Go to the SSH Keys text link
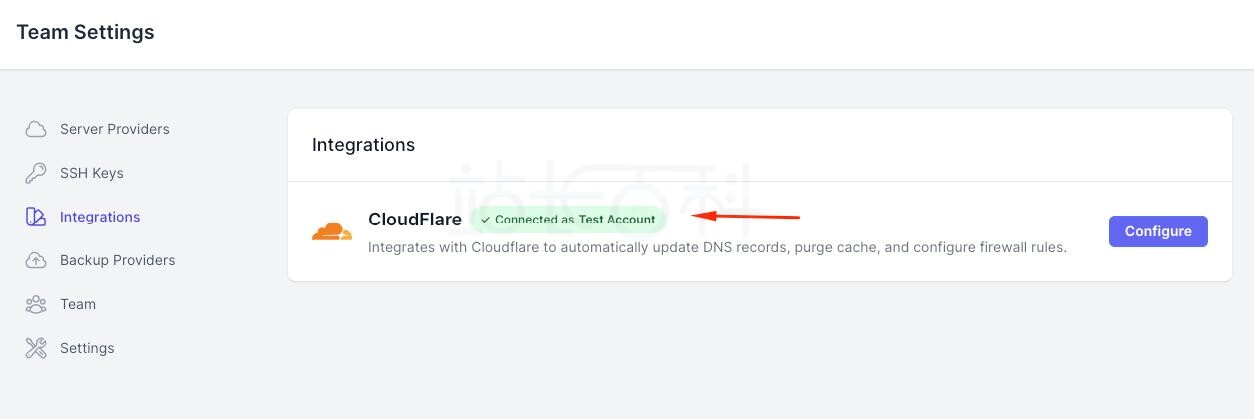This screenshot has width=1254, height=419. point(91,173)
